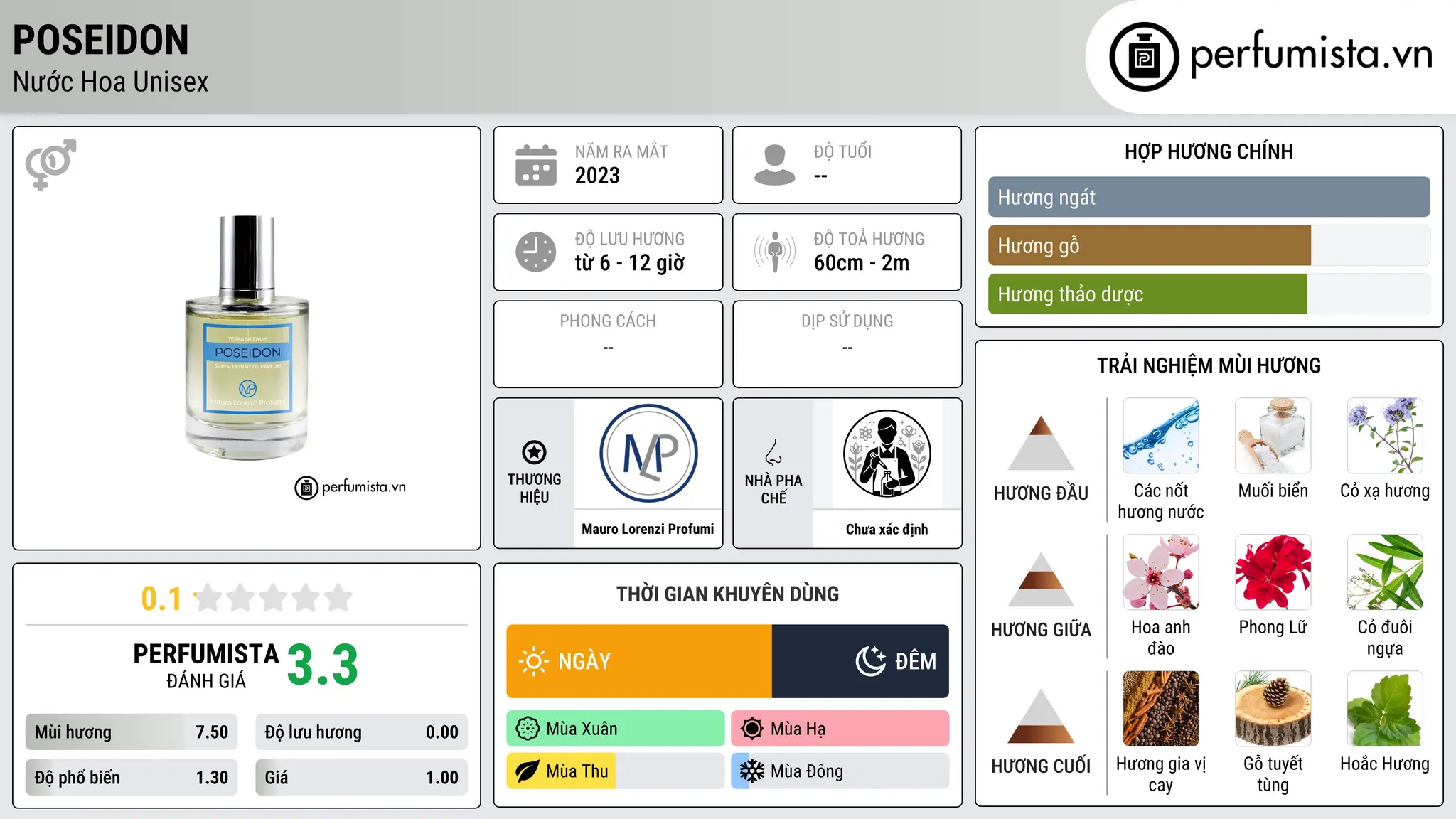Image resolution: width=1456 pixels, height=819 pixels.
Task: Click the top notes pyramid icon
Action: [x=1041, y=443]
